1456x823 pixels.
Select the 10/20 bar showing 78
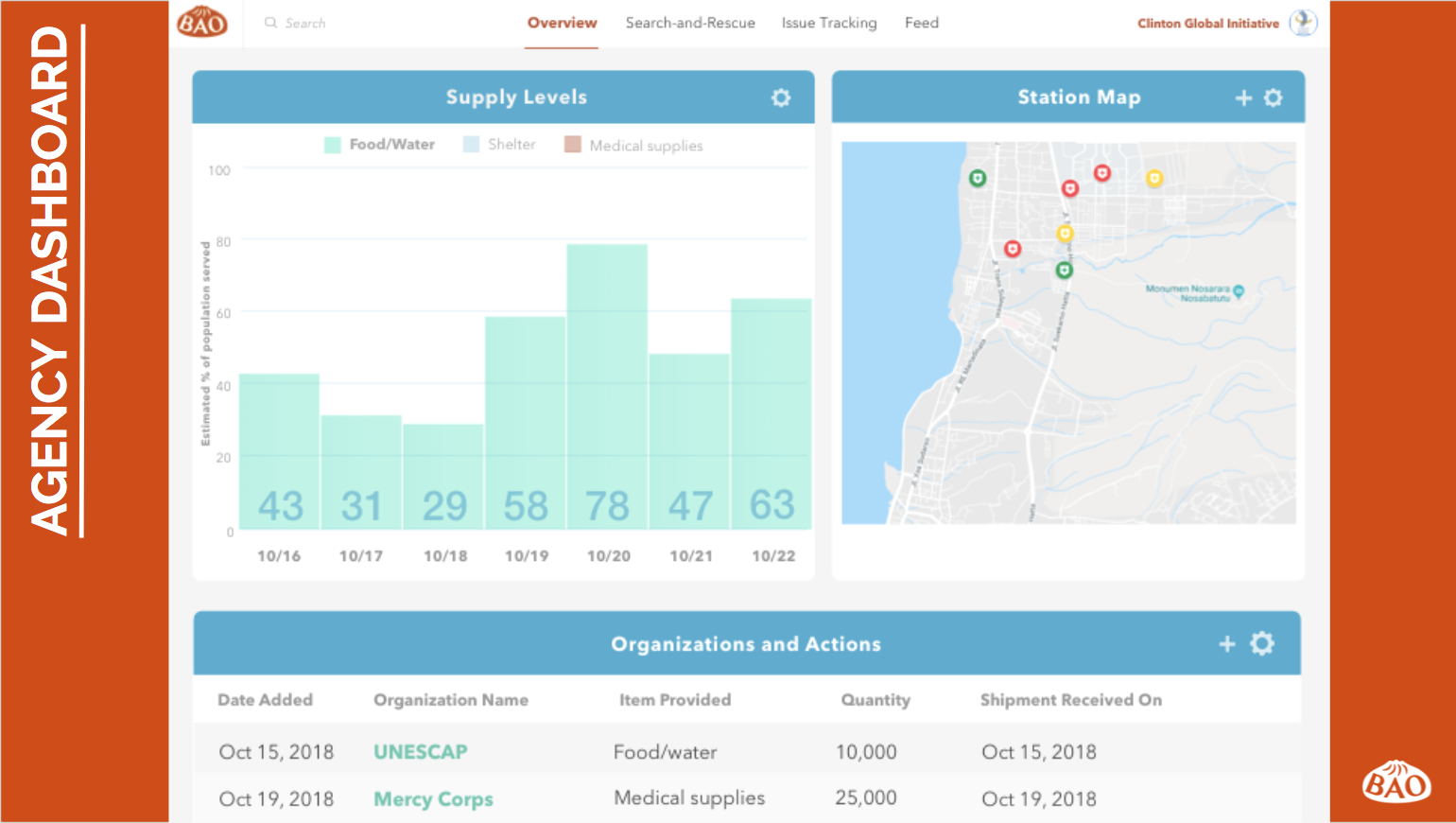click(x=607, y=386)
